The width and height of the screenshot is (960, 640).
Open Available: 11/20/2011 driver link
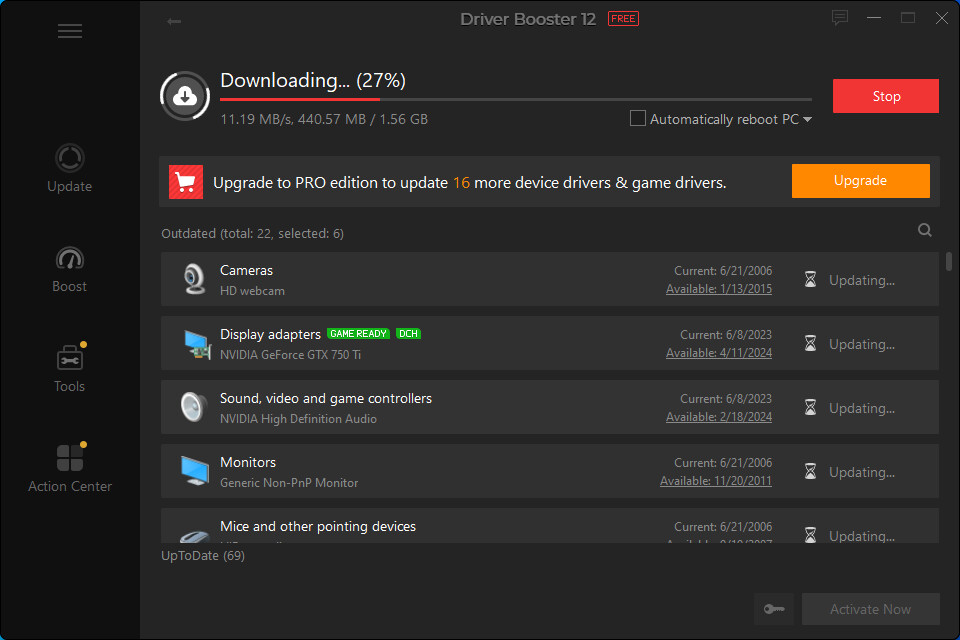[716, 481]
